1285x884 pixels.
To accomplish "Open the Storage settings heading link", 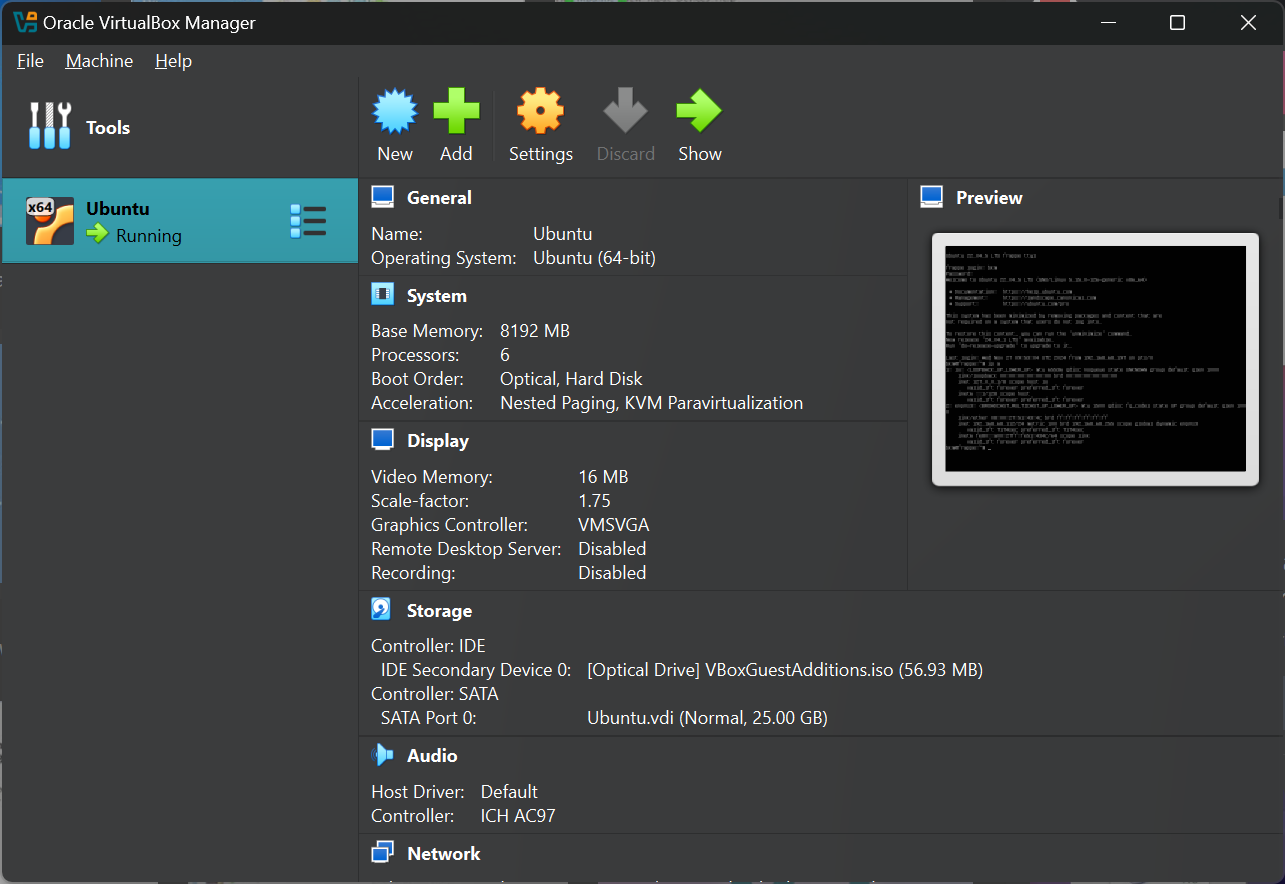I will pyautogui.click(x=439, y=611).
